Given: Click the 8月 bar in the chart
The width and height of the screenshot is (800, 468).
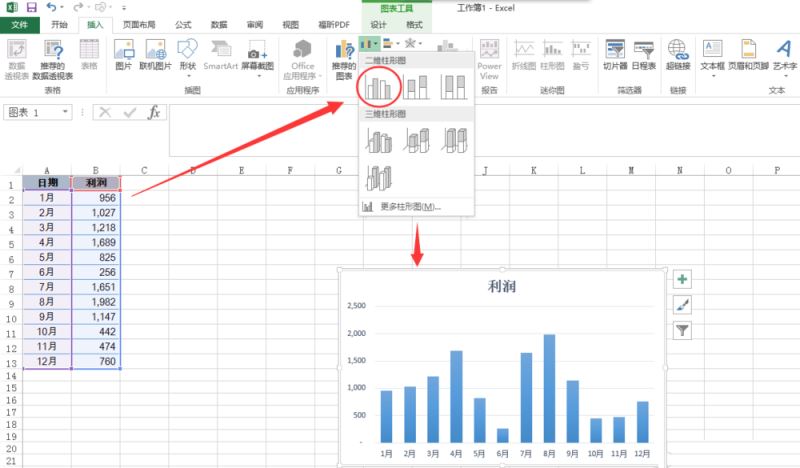Looking at the screenshot, I should pyautogui.click(x=549, y=388).
